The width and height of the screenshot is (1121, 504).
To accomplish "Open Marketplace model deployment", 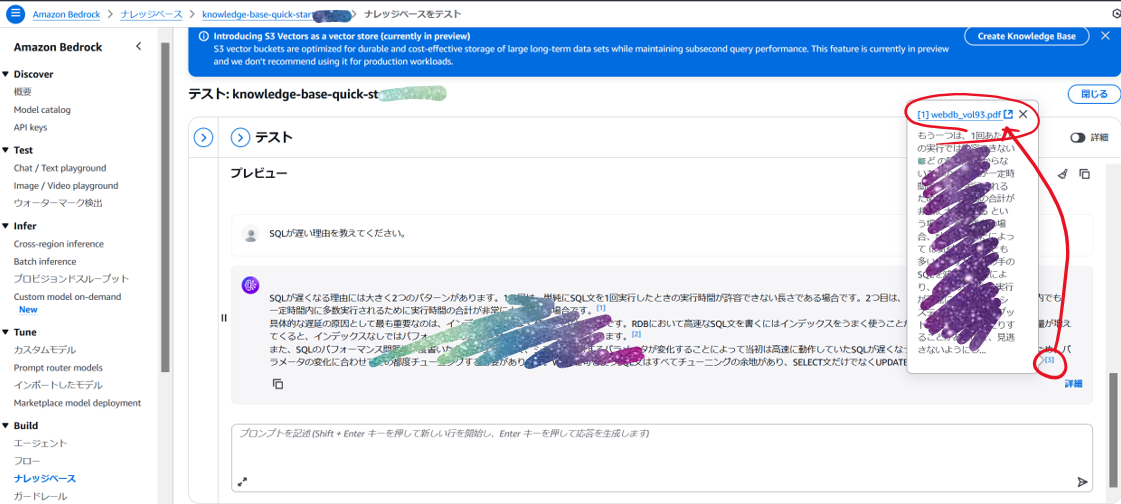I will point(77,402).
